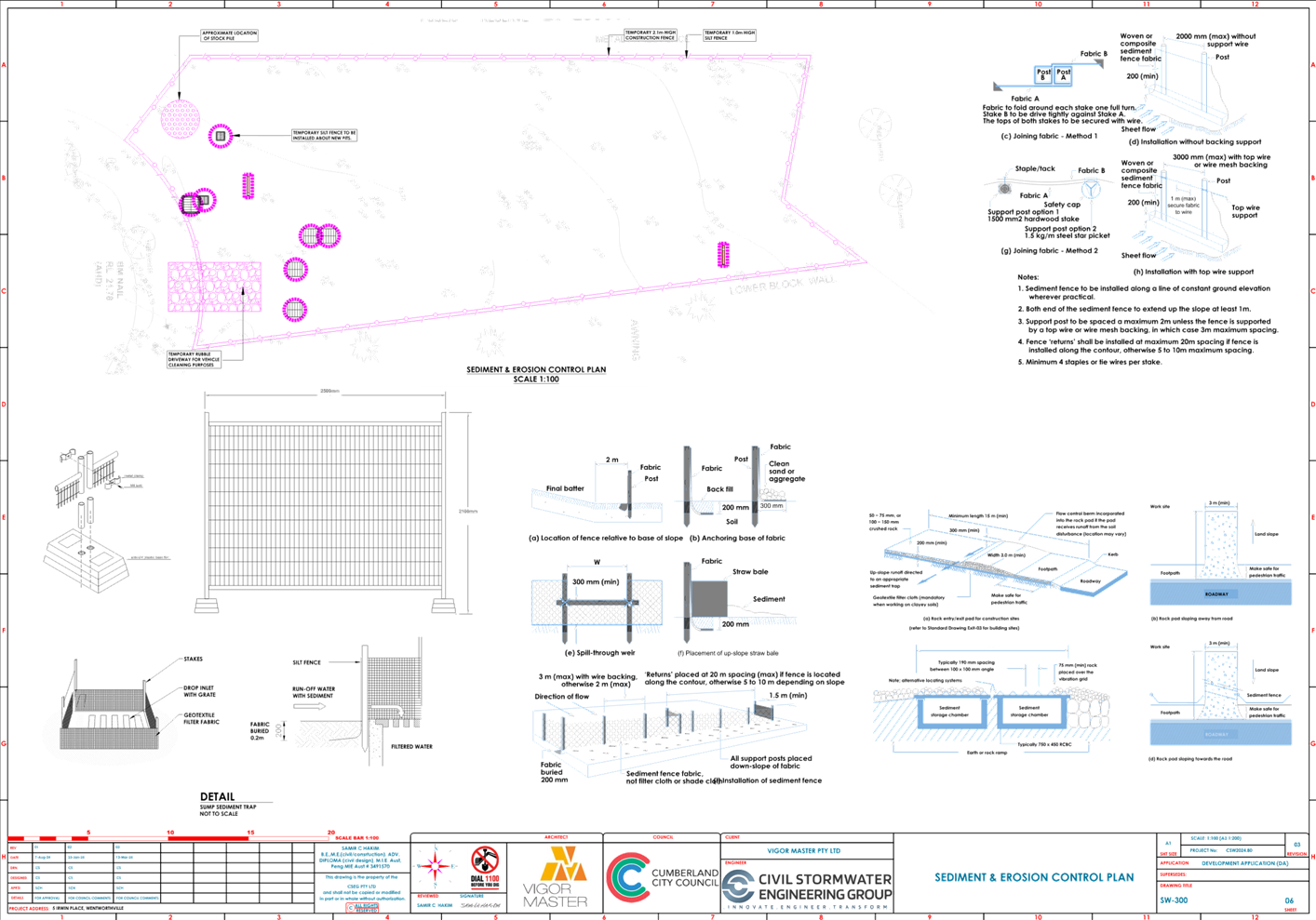Click the Sediment & Erosion Control Plan title block
1316x920 pixels.
pyautogui.click(x=1034, y=876)
